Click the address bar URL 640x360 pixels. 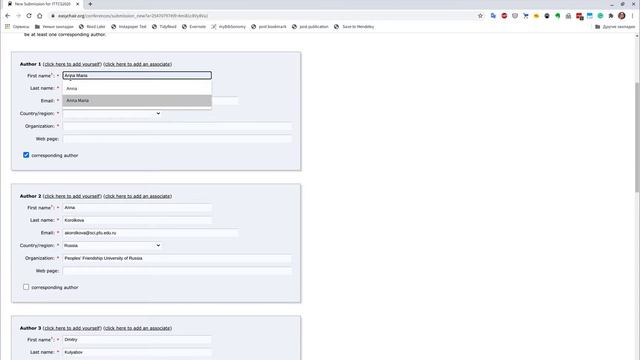pos(133,16)
